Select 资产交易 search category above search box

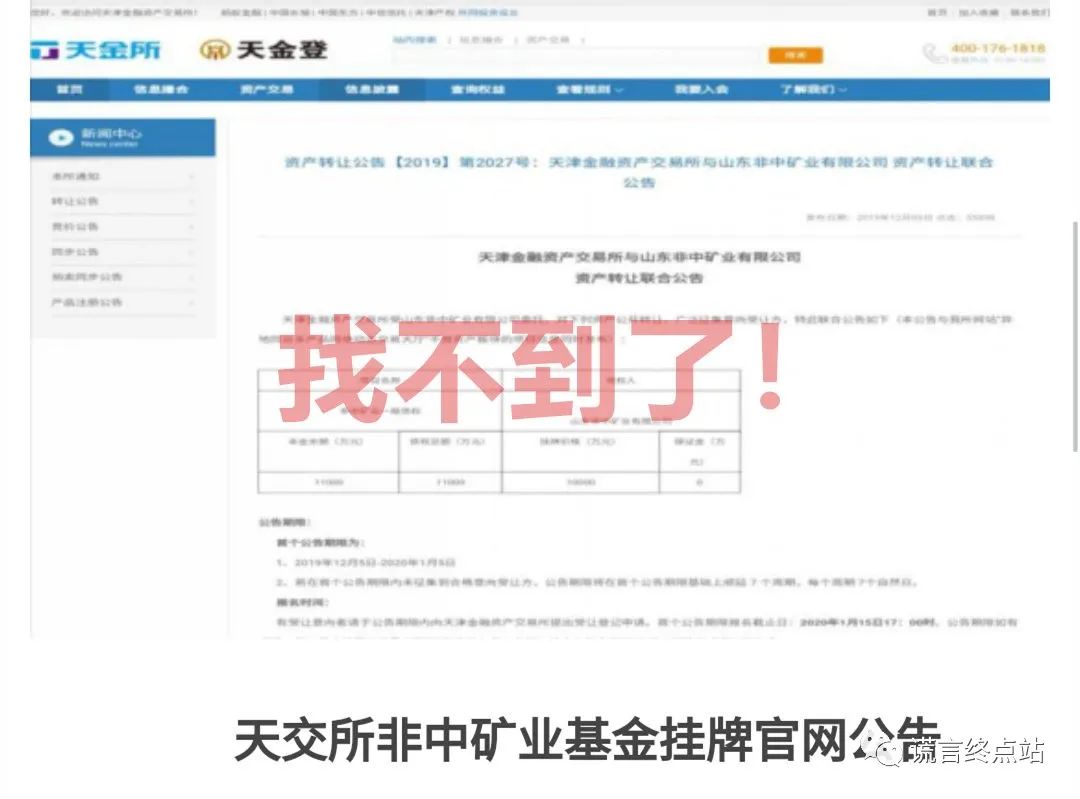(548, 40)
